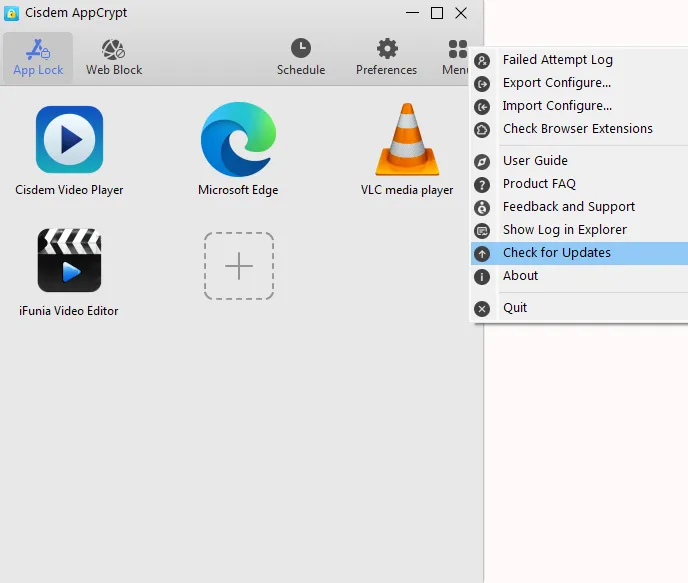Choose Export Configure... from the menu
The height and width of the screenshot is (583, 688).
point(579,83)
